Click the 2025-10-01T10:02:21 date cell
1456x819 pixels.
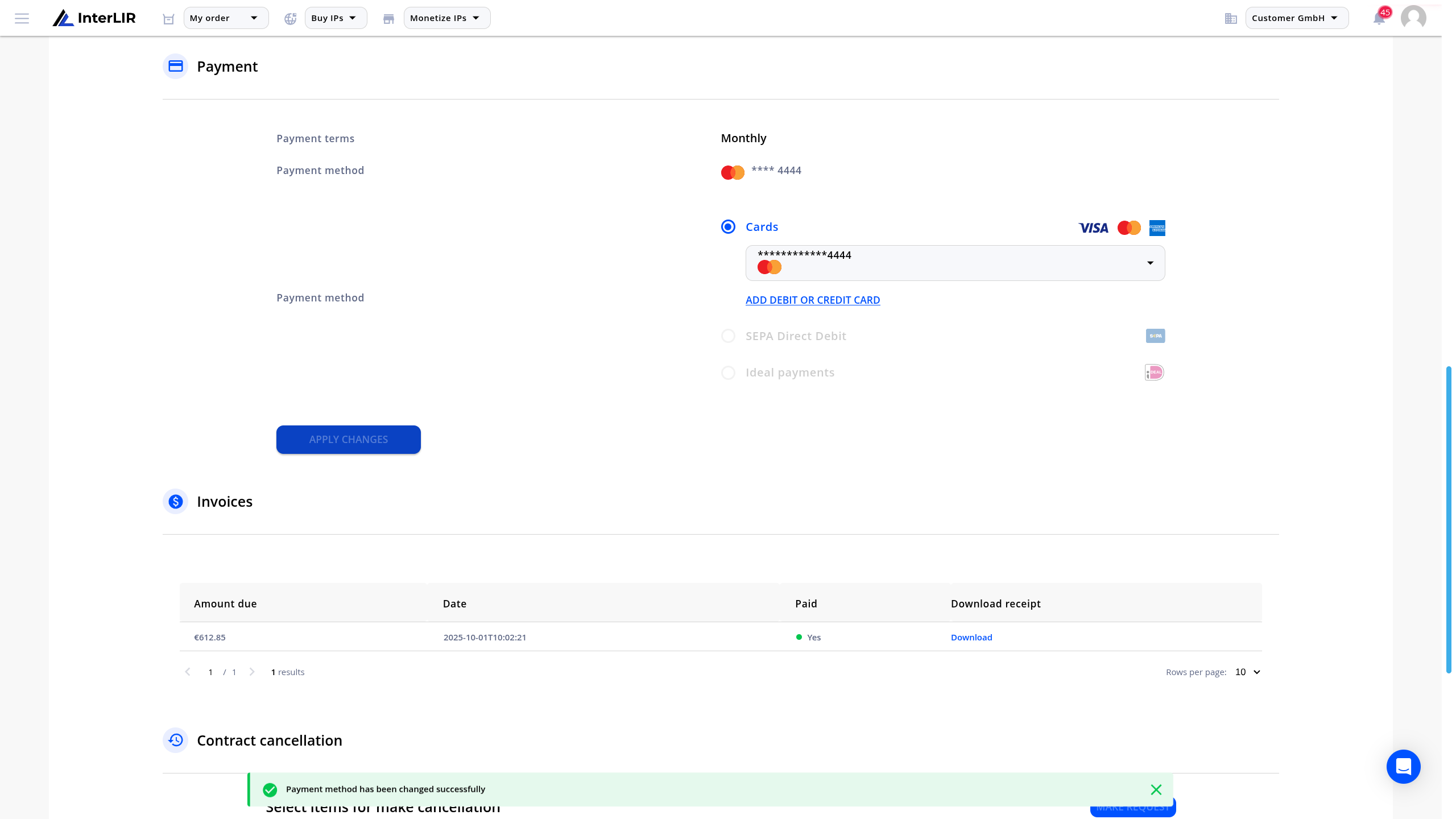tap(485, 638)
